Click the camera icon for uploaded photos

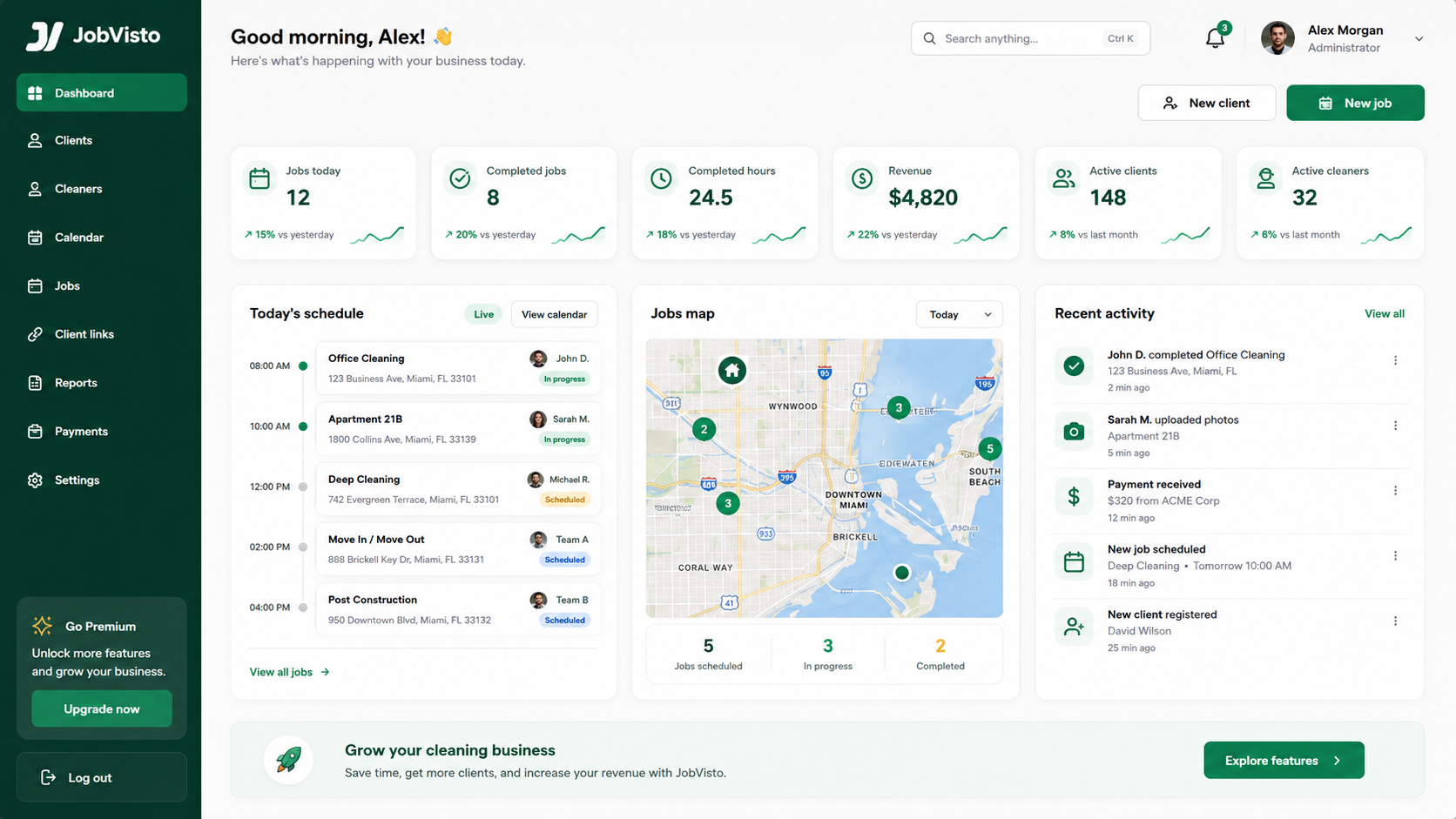tap(1074, 431)
